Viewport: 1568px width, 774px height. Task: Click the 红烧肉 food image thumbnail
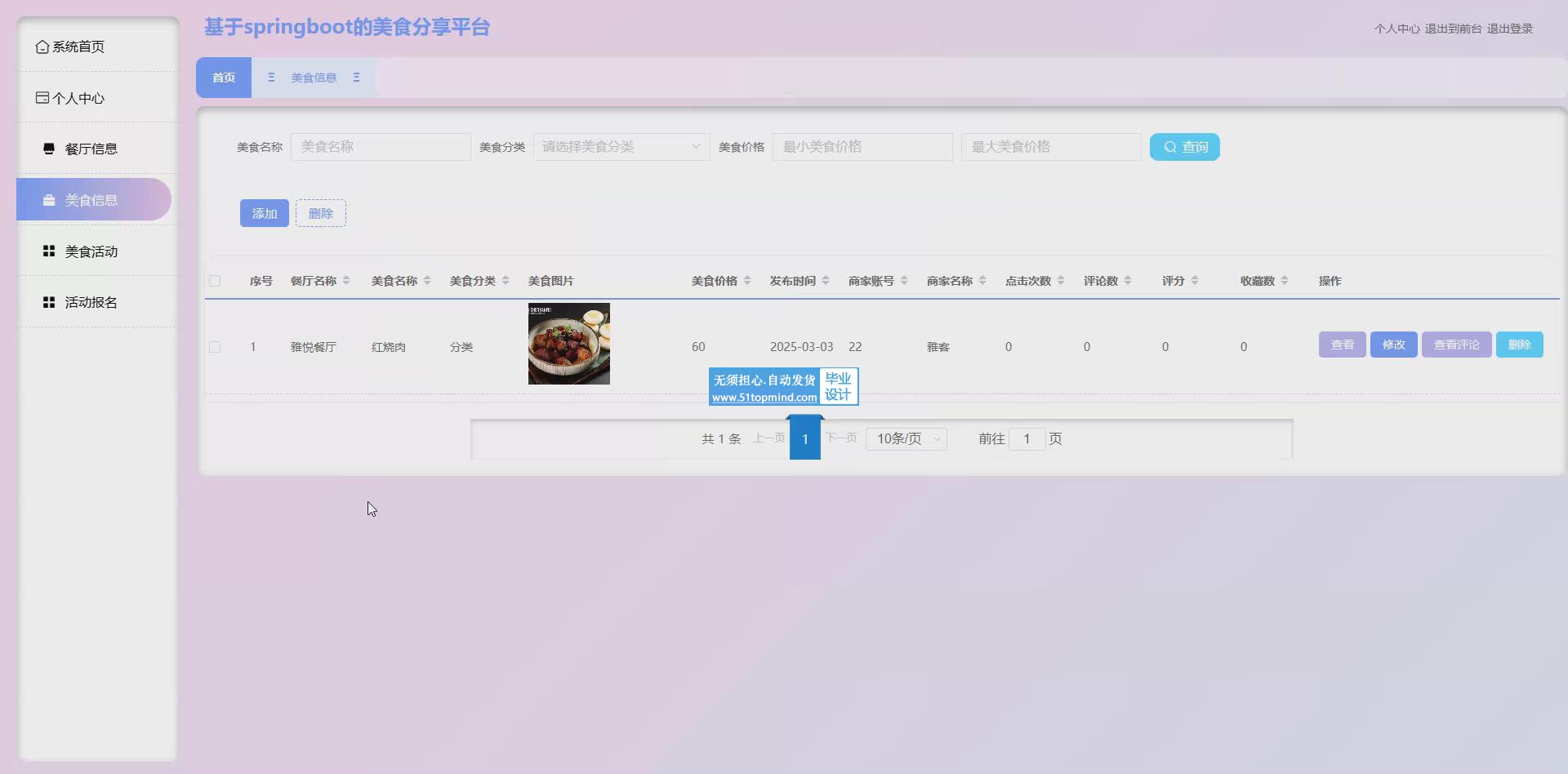[568, 344]
